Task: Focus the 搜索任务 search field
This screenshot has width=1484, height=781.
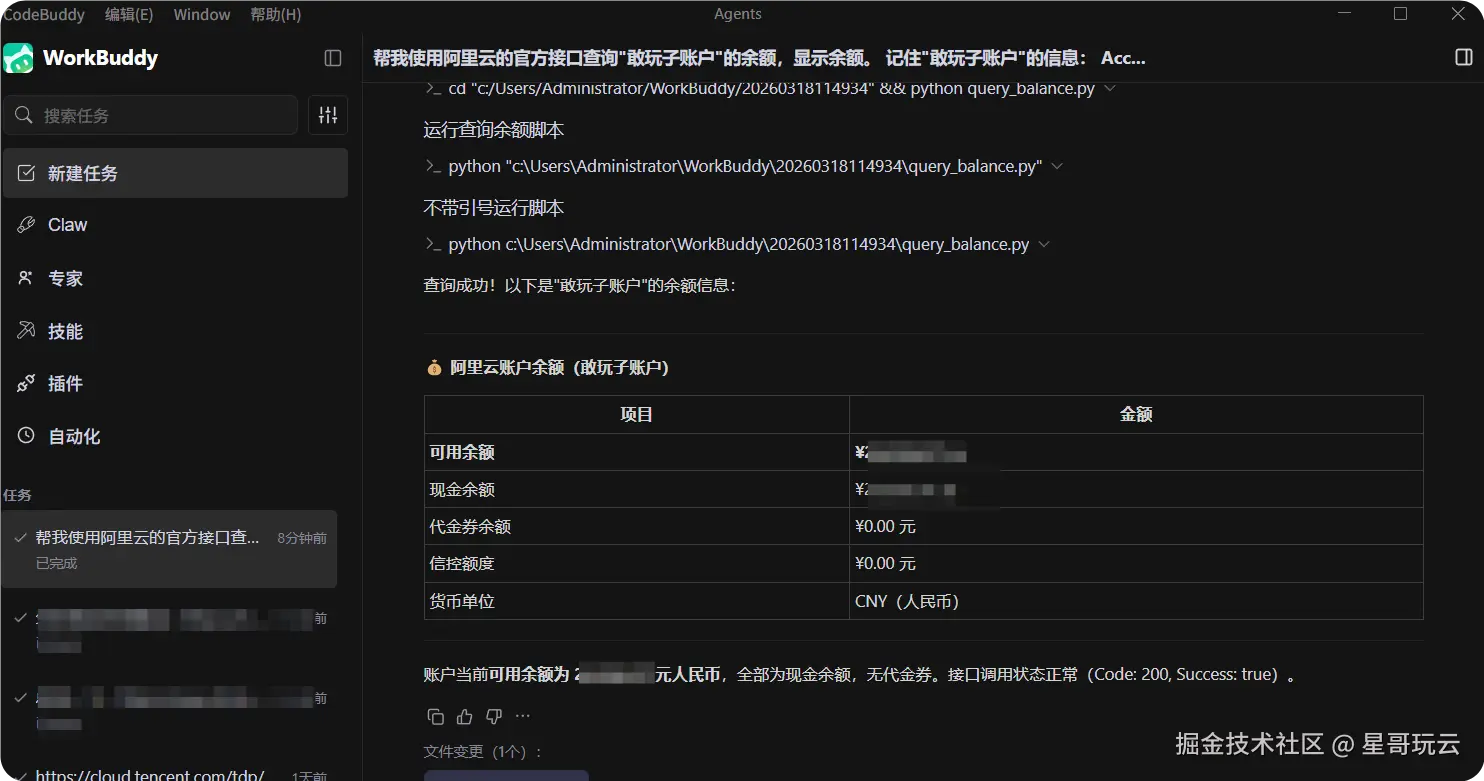Action: (150, 115)
